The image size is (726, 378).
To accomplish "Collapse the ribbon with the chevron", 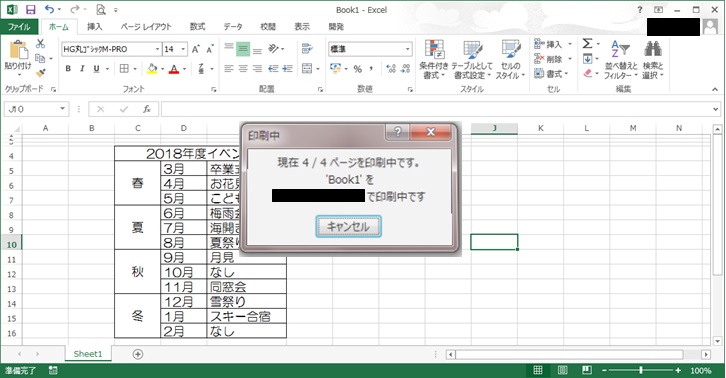I will tap(715, 89).
